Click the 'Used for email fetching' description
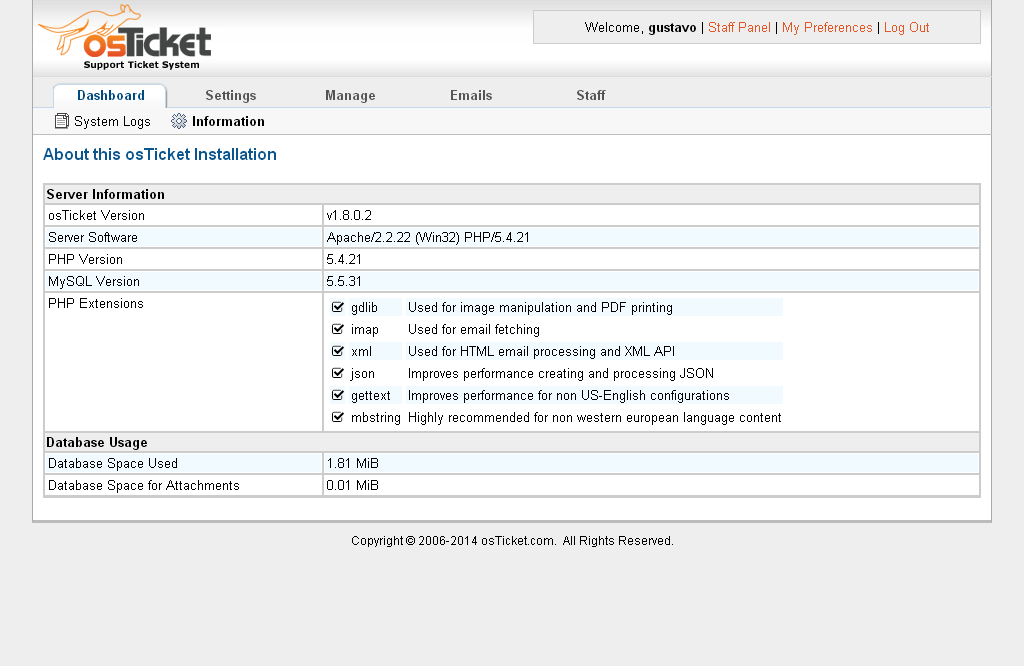1024x666 pixels. point(473,330)
